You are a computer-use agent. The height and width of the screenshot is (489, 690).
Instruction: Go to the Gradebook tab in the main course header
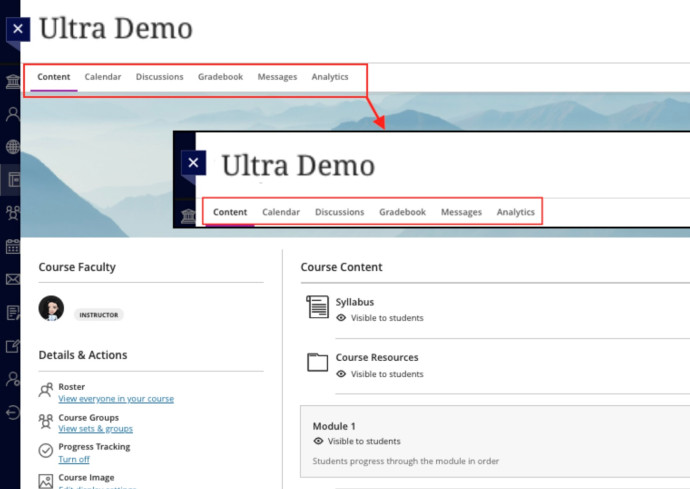pos(220,77)
